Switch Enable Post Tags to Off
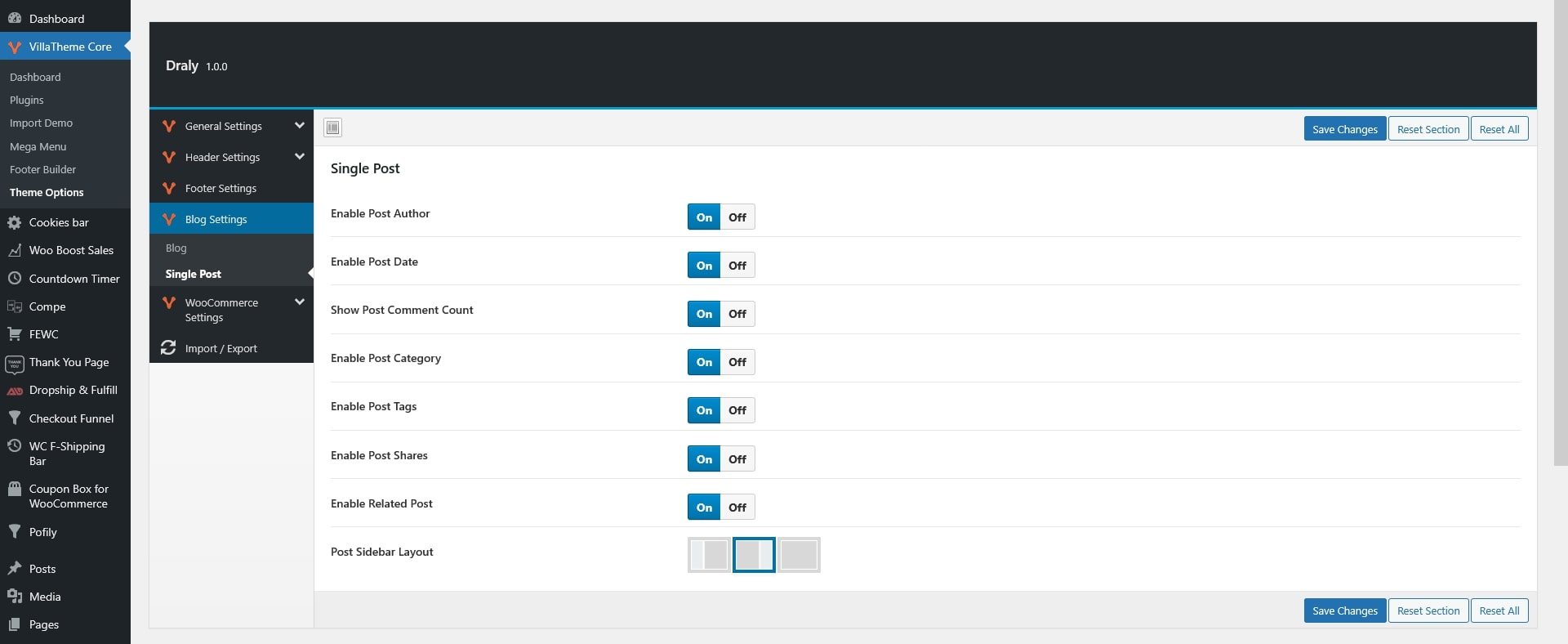Image resolution: width=1568 pixels, height=644 pixels. coord(737,410)
